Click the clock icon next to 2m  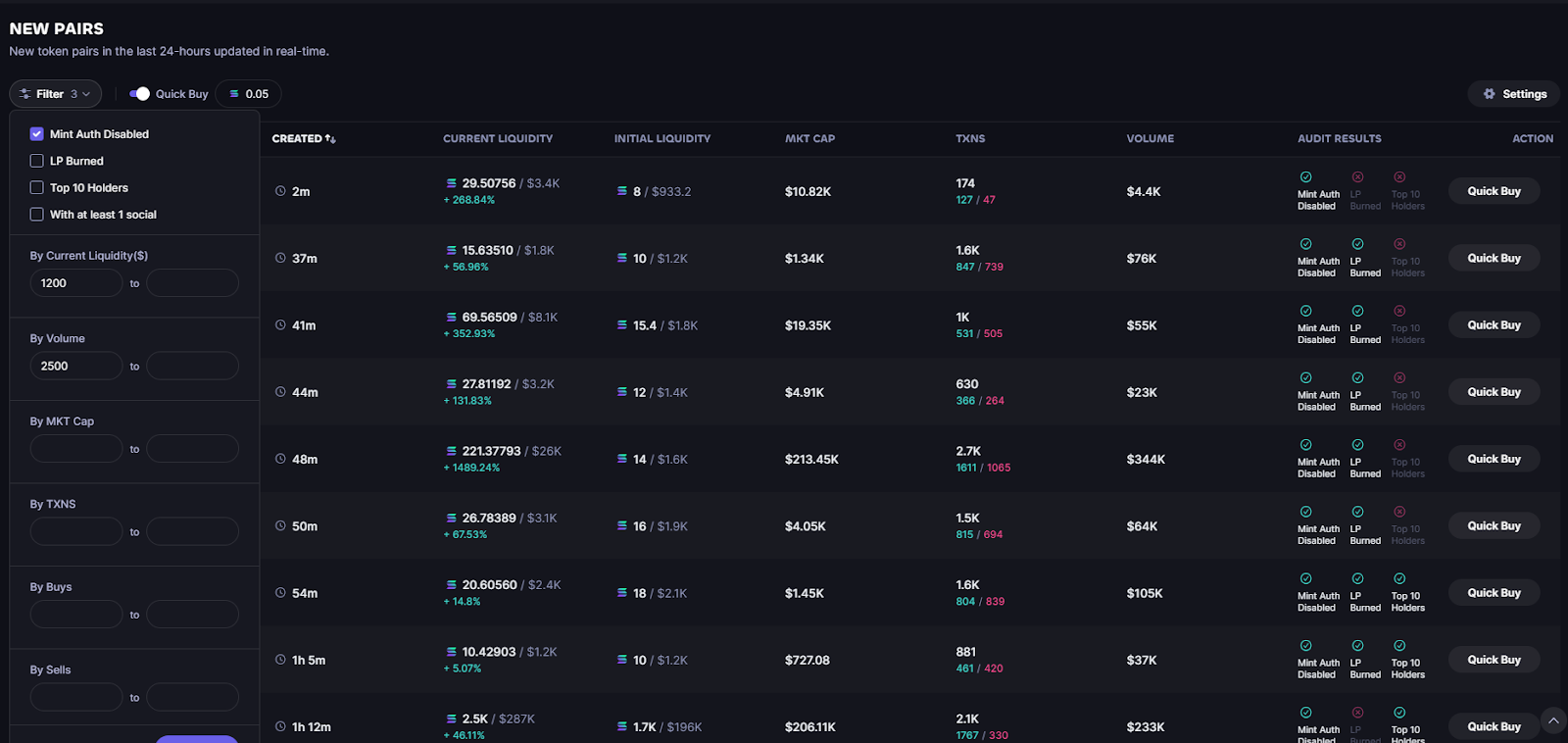(x=280, y=191)
